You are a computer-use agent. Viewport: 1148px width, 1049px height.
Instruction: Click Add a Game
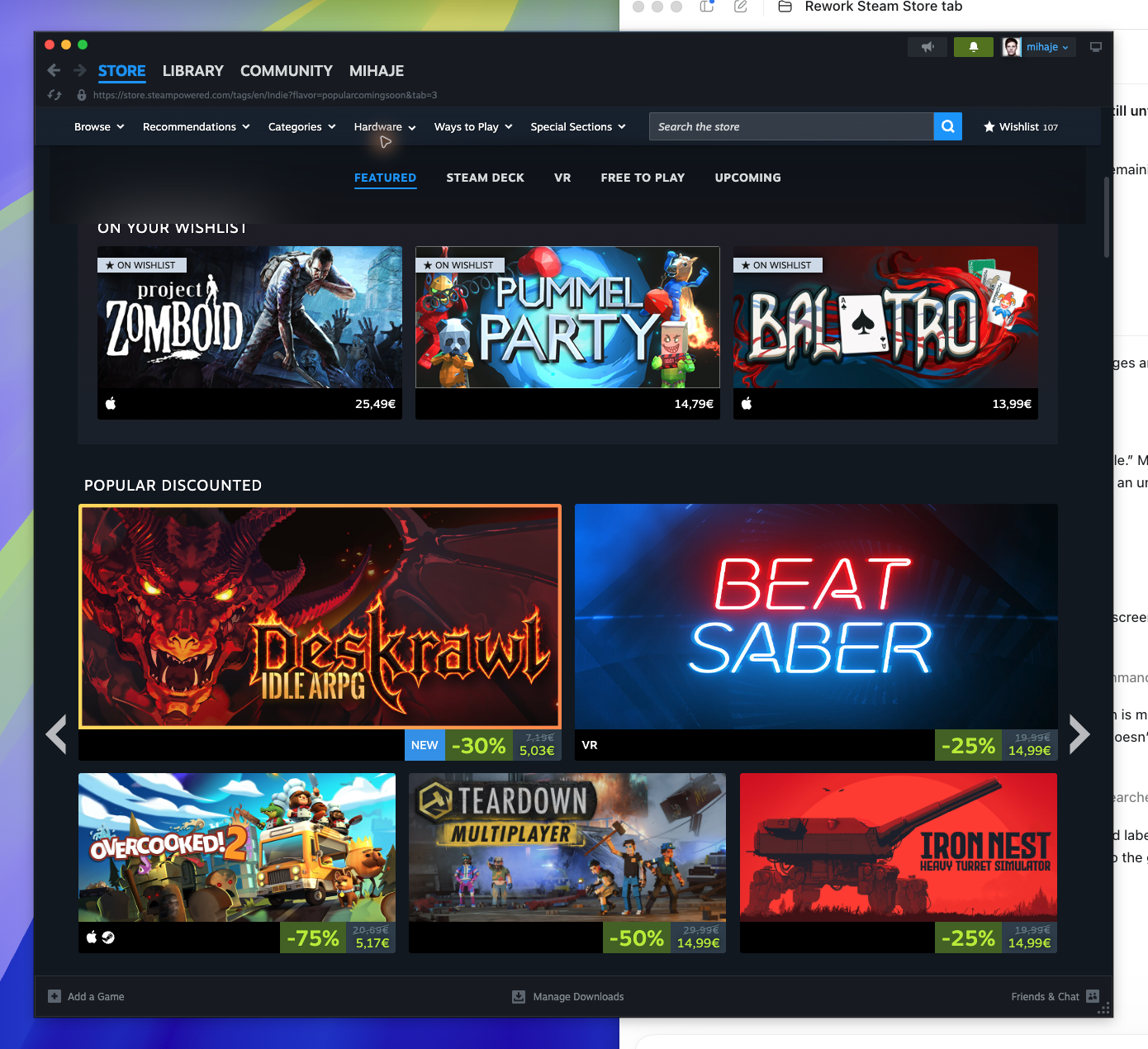[x=87, y=996]
